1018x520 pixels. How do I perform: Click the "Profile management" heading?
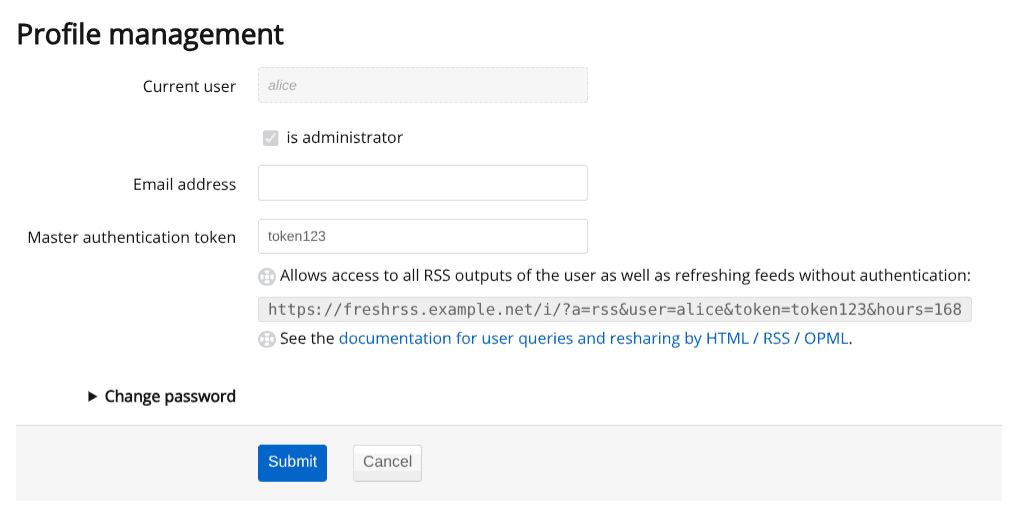click(x=151, y=35)
